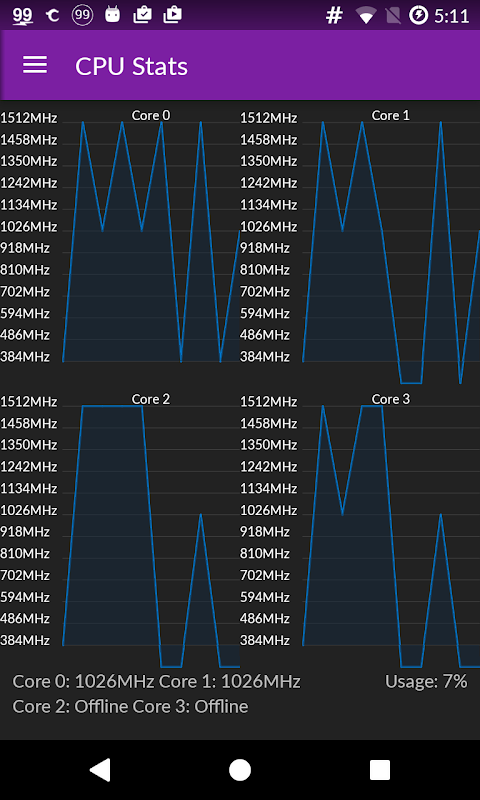Open the hamburger navigation menu
This screenshot has width=480, height=800.
(35, 65)
